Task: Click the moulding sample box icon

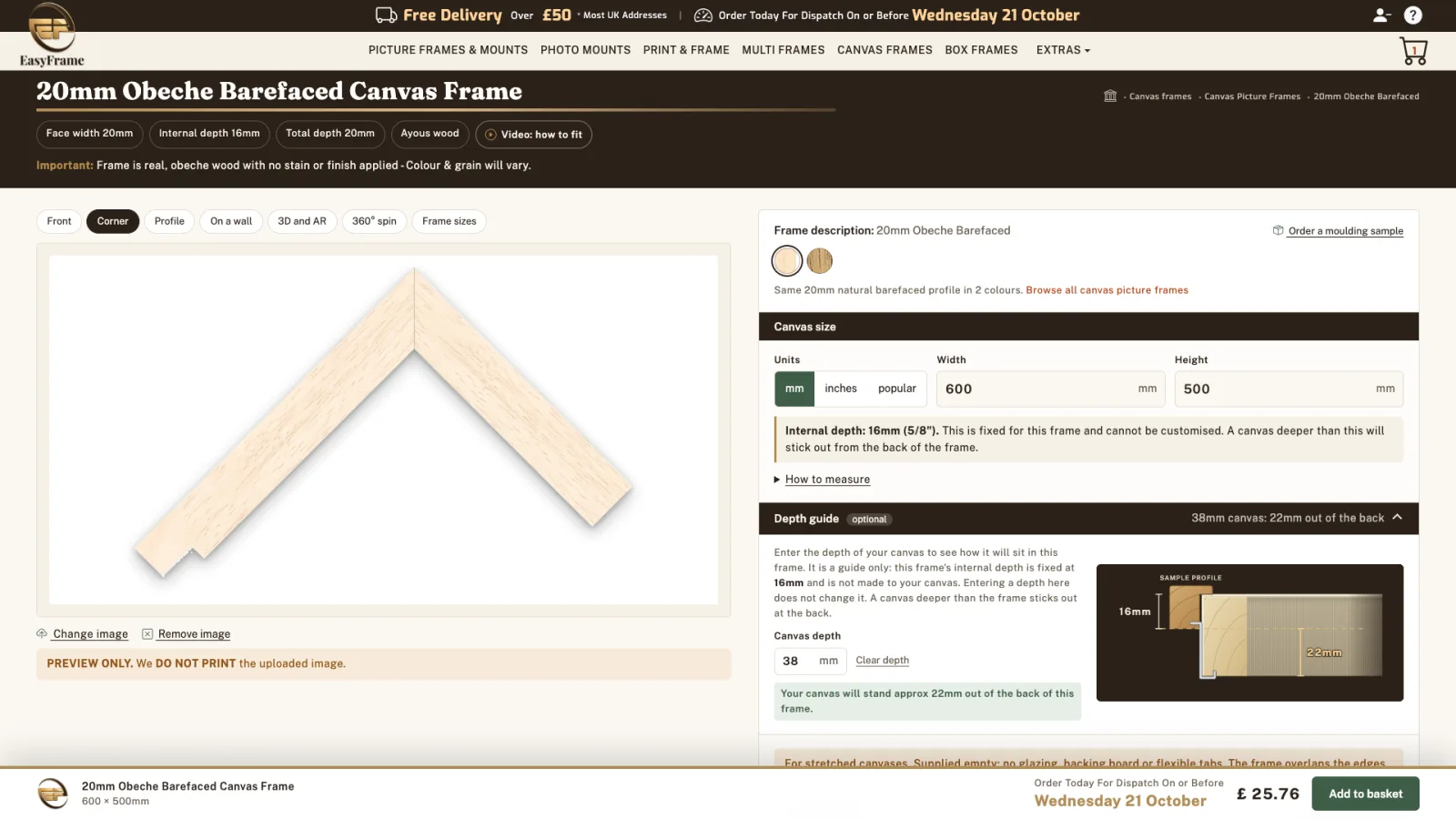Action: click(1278, 230)
